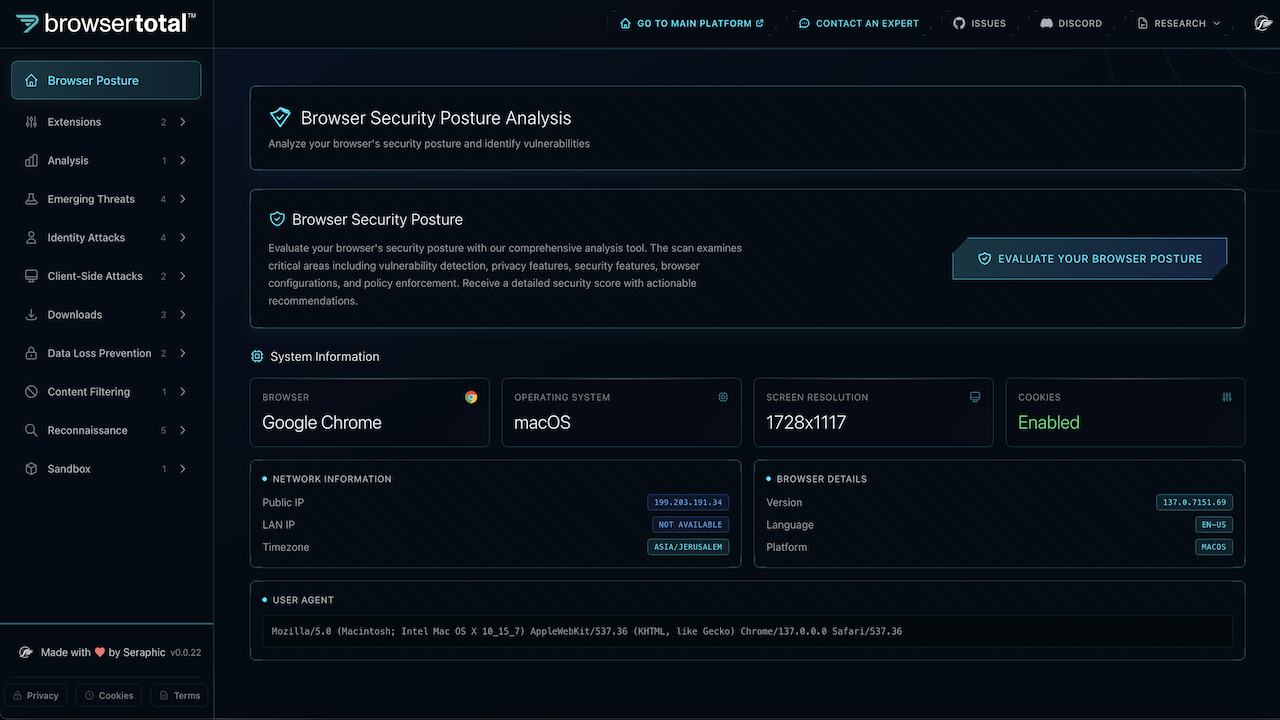Click the Google Chrome logo in Browser card
Viewport: 1280px width, 720px height.
471,397
